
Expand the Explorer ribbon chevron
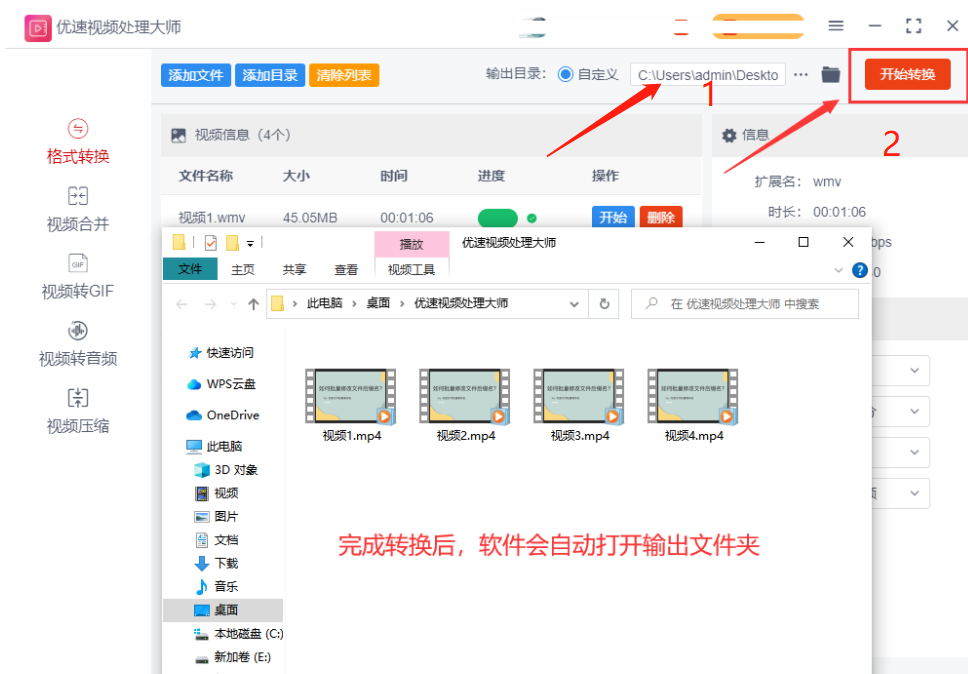[x=838, y=270]
